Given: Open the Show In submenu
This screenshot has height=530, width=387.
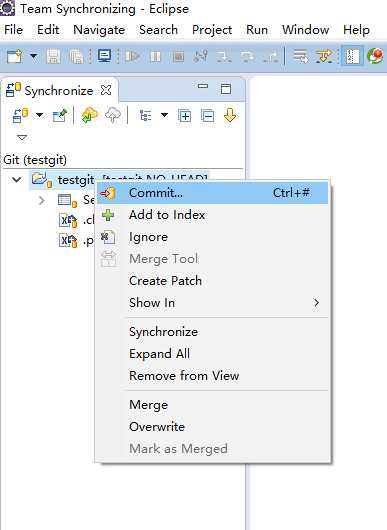Looking at the screenshot, I should coord(213,303).
